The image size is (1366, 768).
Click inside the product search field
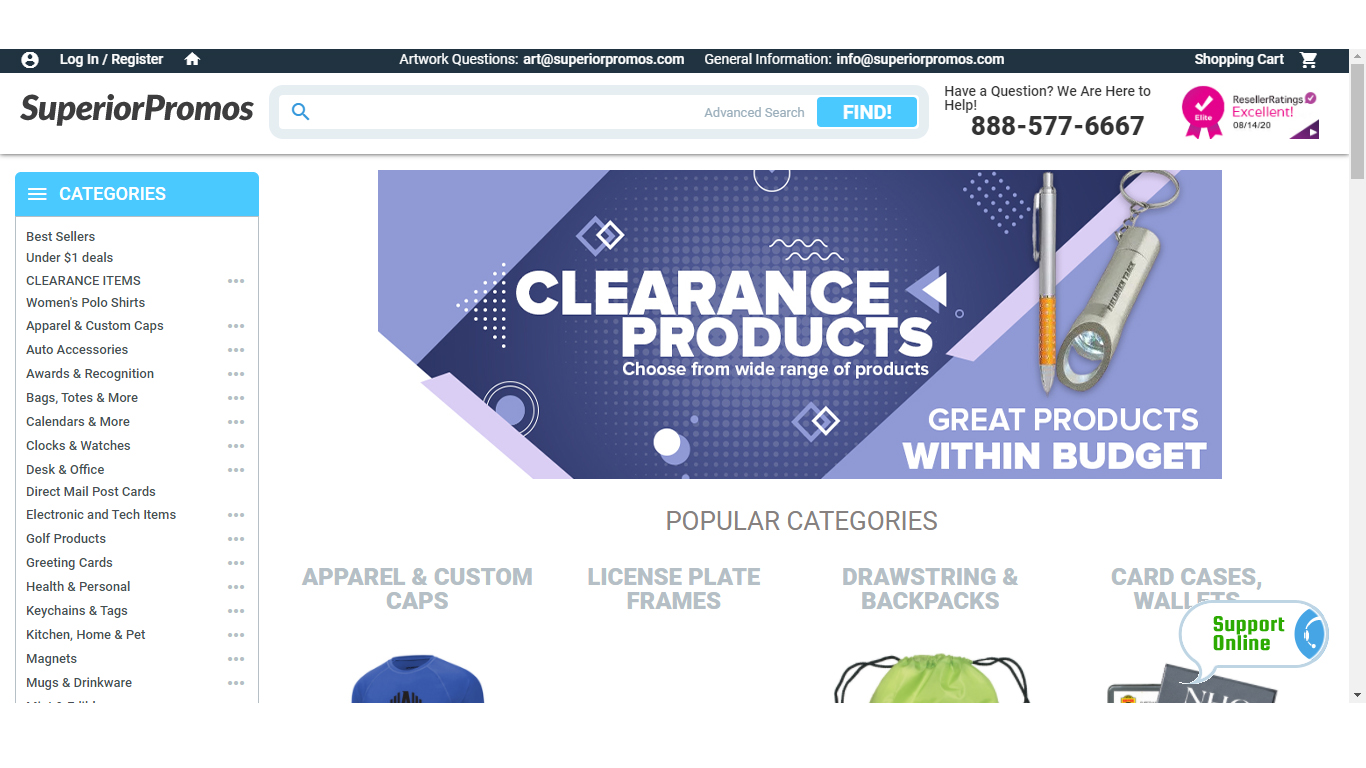505,112
